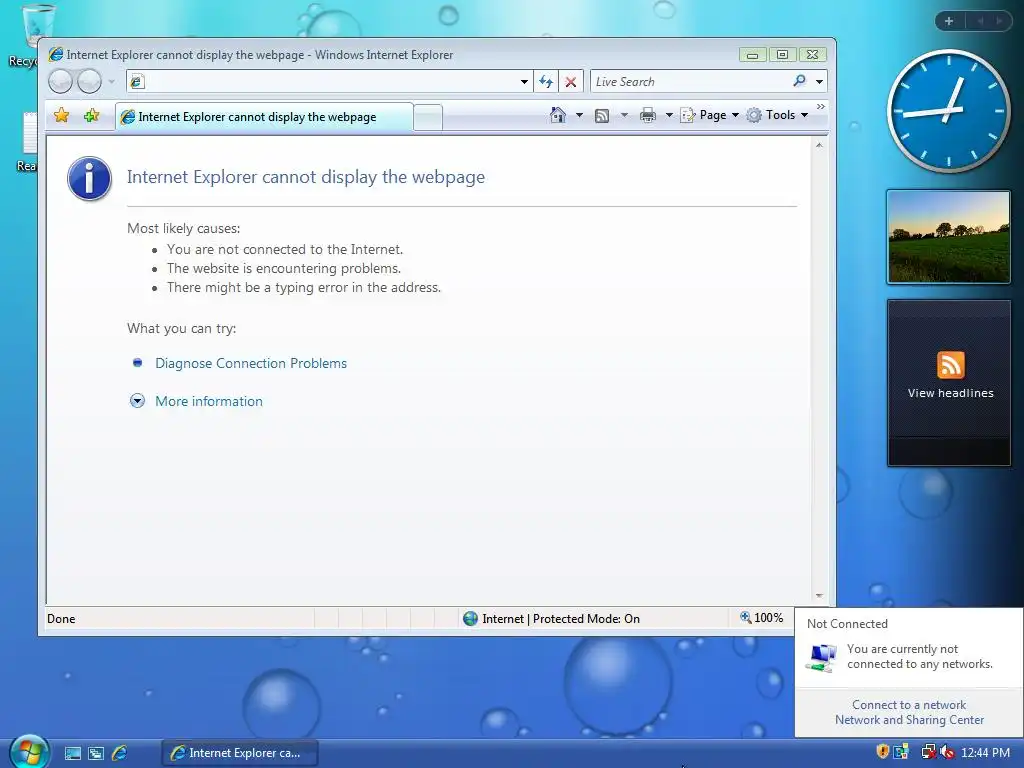Click the View headlines feed gadget

click(950, 382)
